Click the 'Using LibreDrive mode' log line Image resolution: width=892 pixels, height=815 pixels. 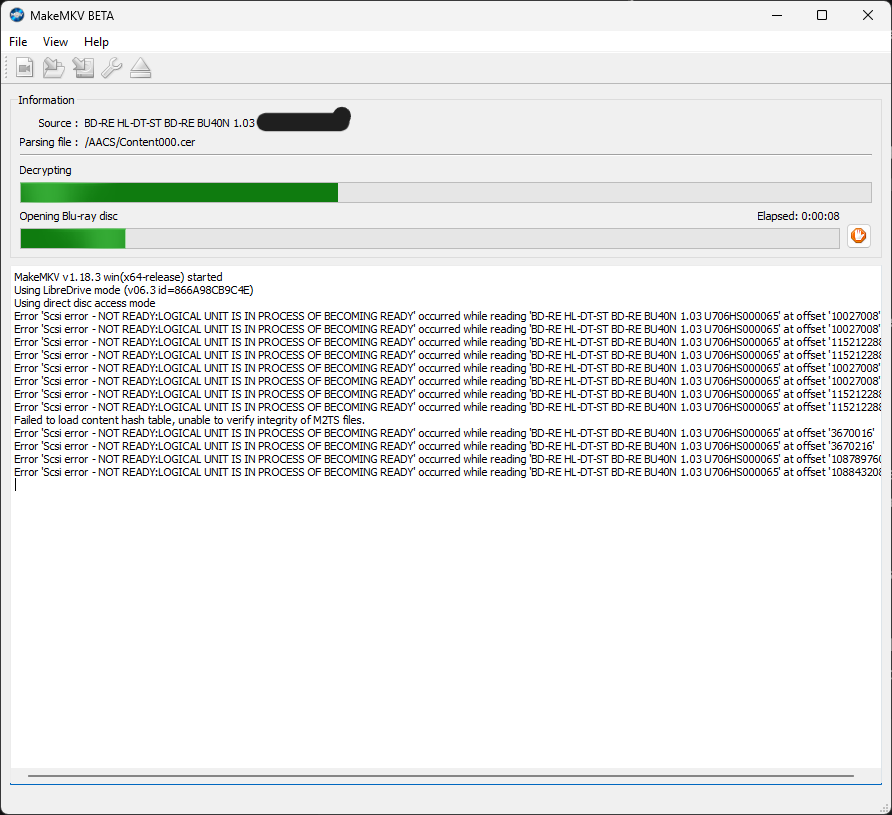pos(133,290)
